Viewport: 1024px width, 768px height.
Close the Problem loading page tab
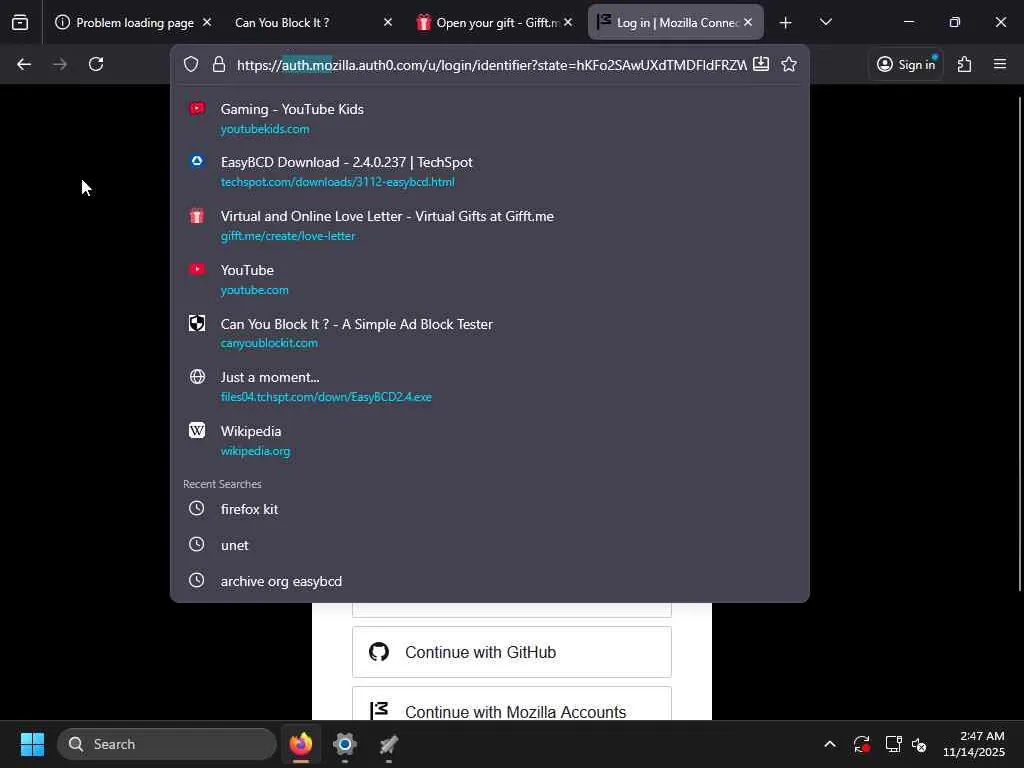(206, 22)
